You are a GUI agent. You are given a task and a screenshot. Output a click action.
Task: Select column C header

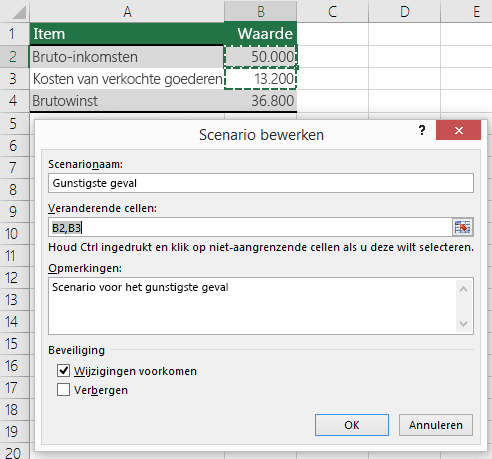coord(333,12)
